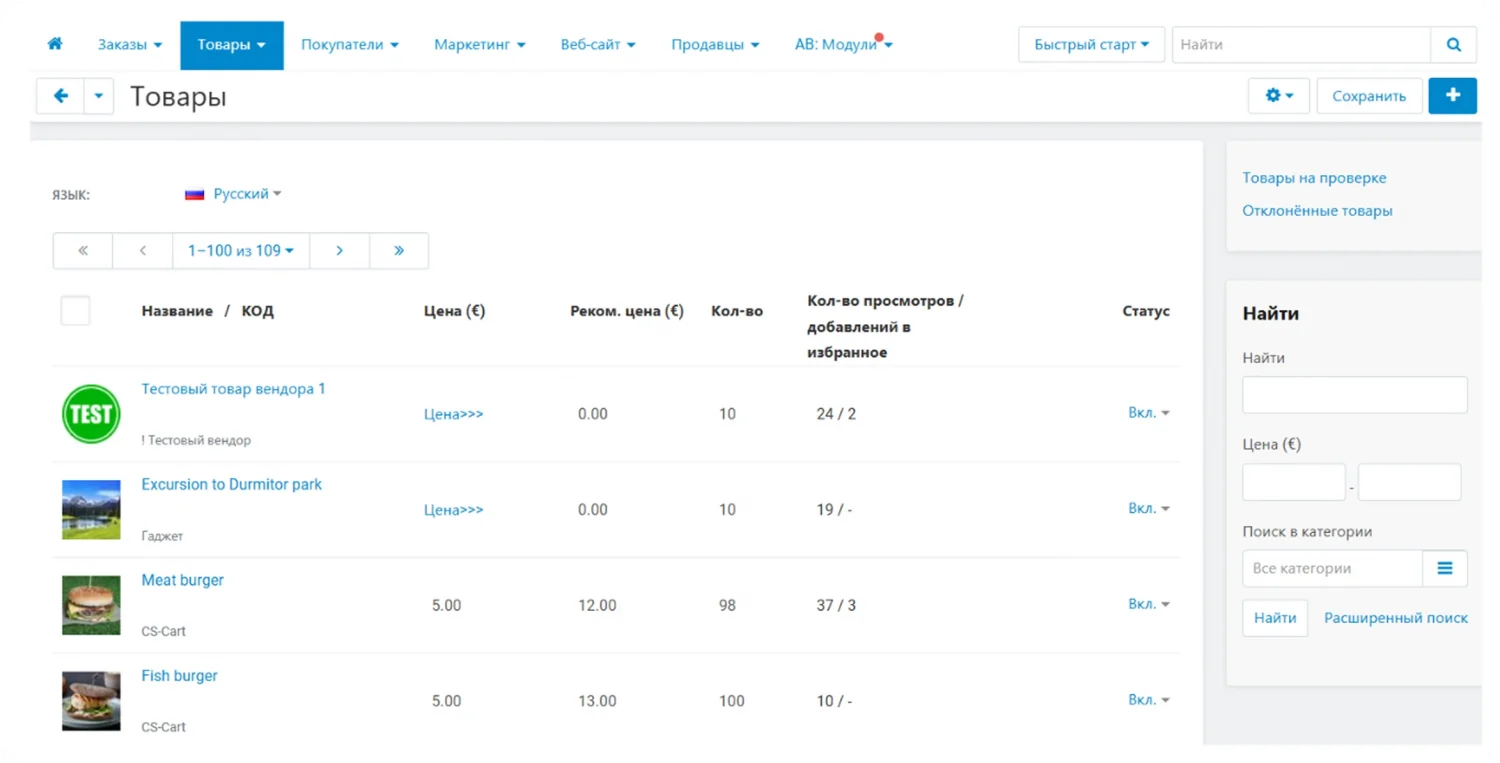Click the back arrow button
The image size is (1500, 763).
pos(61,96)
